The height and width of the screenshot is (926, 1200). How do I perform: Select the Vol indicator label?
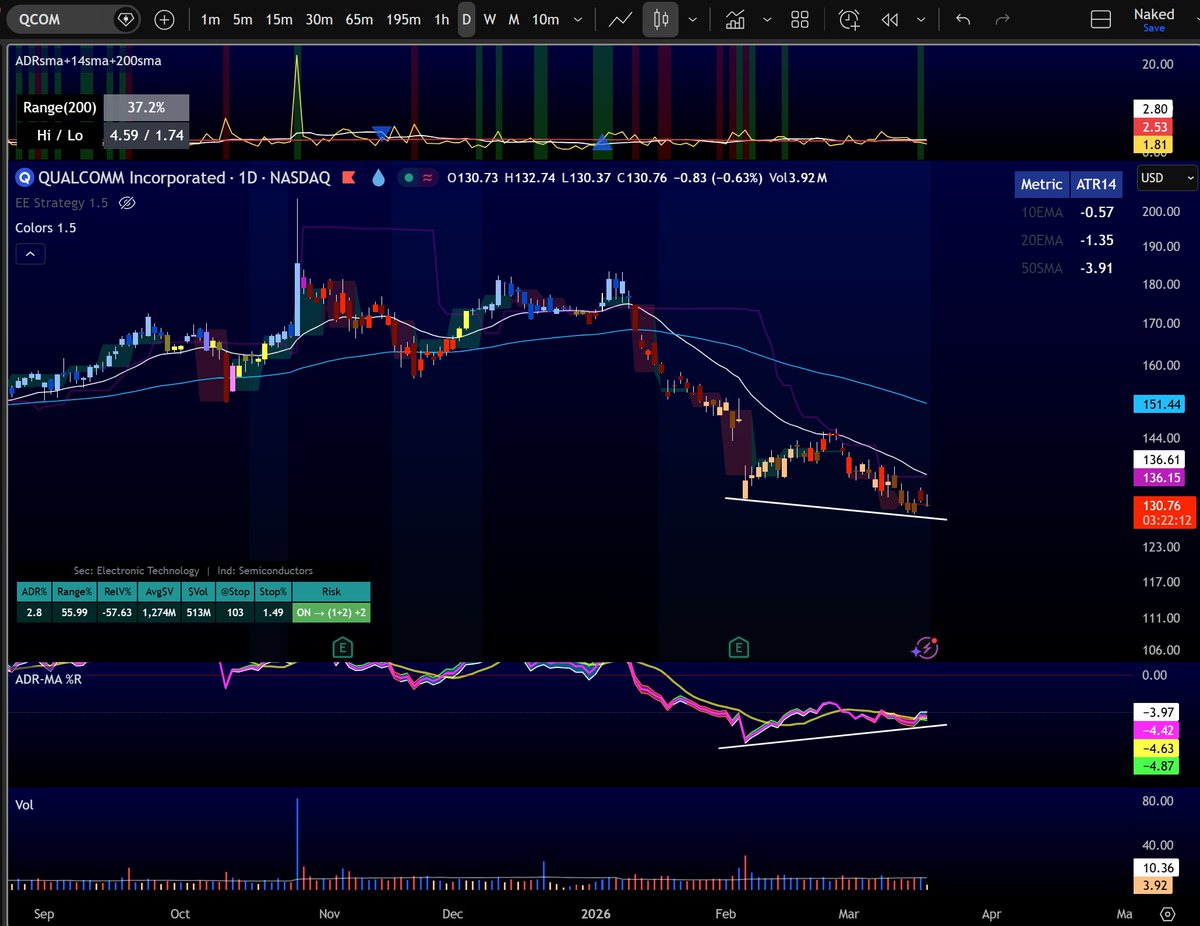24,804
